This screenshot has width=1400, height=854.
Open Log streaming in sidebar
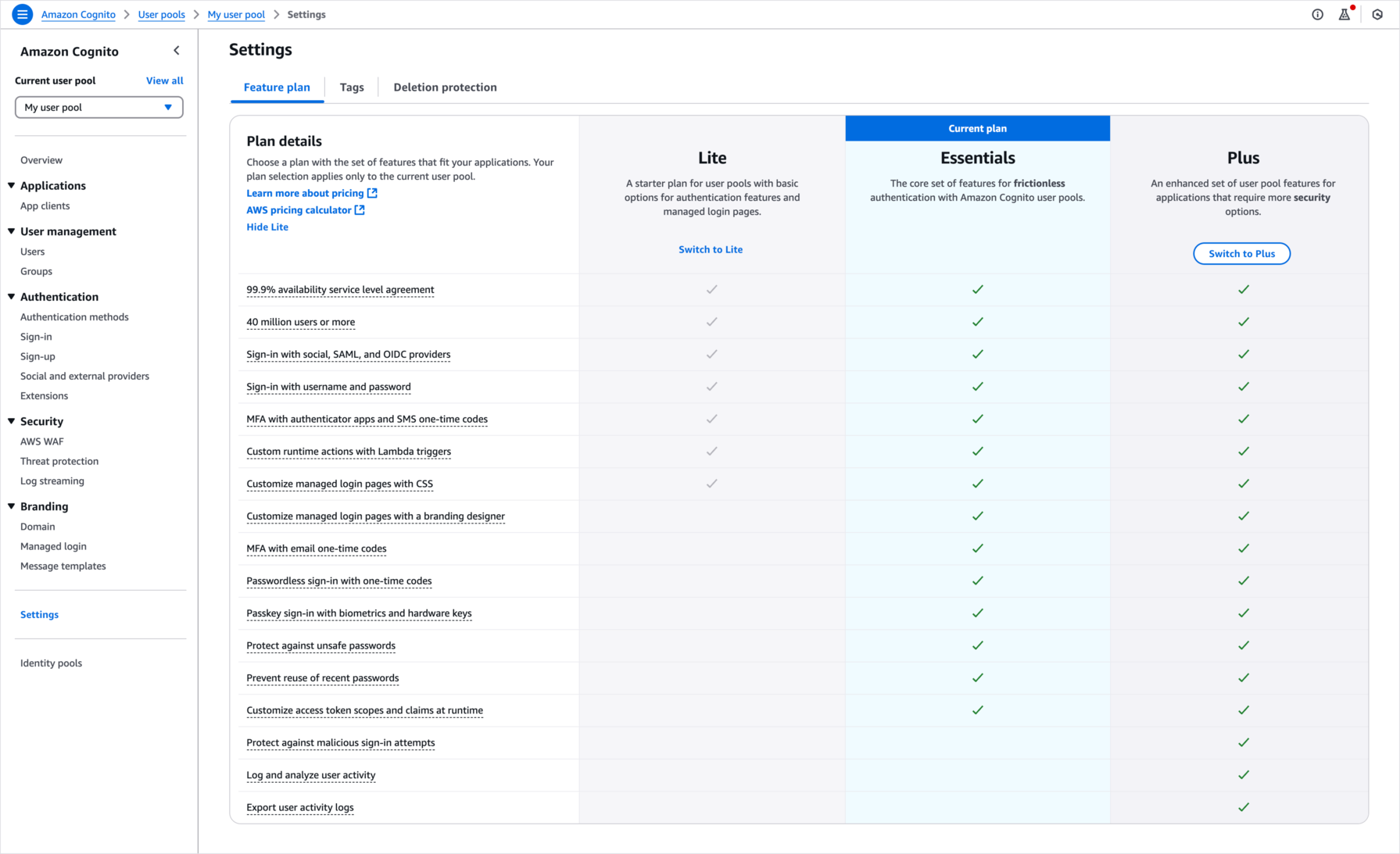52,481
